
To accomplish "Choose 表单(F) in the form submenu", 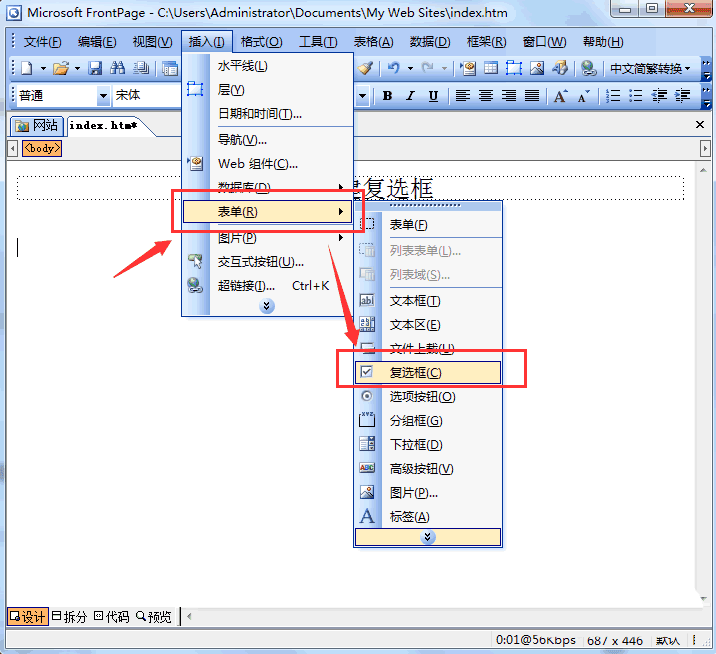I will tap(428, 224).
